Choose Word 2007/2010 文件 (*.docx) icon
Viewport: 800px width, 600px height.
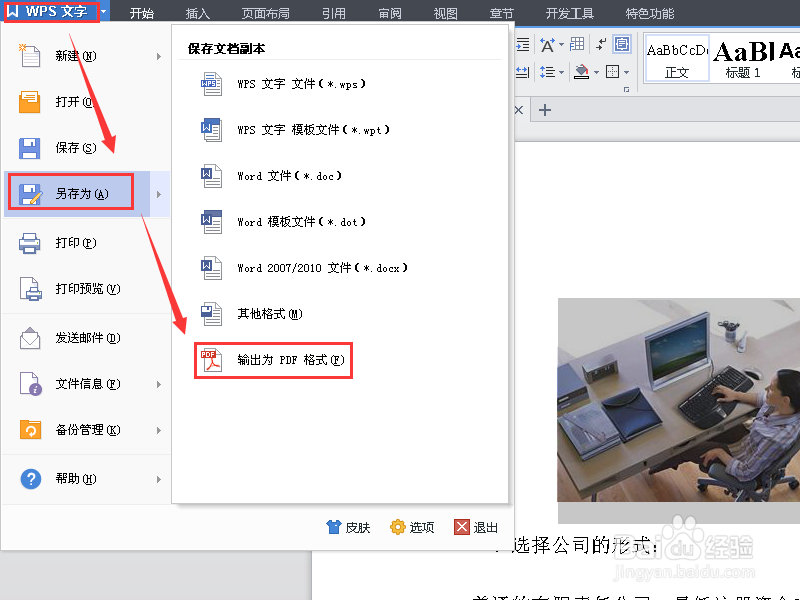[211, 268]
